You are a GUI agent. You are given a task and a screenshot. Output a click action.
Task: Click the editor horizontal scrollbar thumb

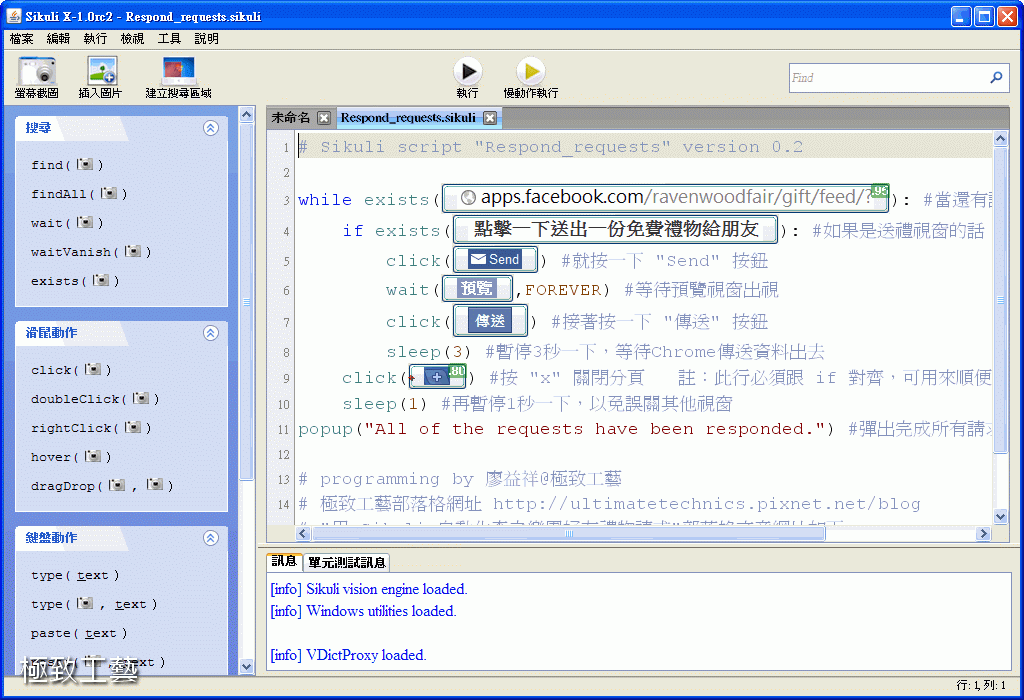569,533
